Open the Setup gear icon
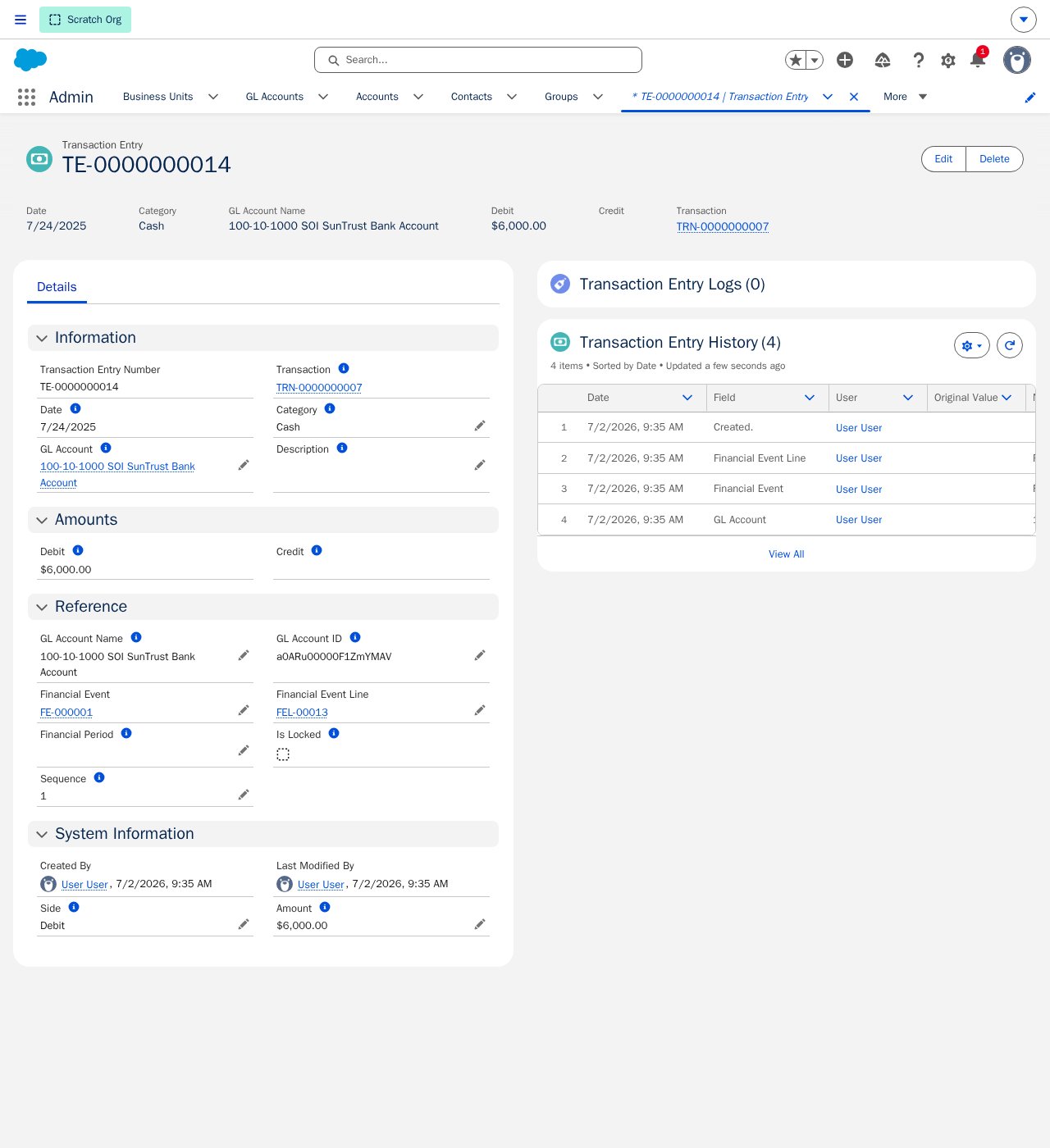This screenshot has height=1148, width=1050. 948,60
